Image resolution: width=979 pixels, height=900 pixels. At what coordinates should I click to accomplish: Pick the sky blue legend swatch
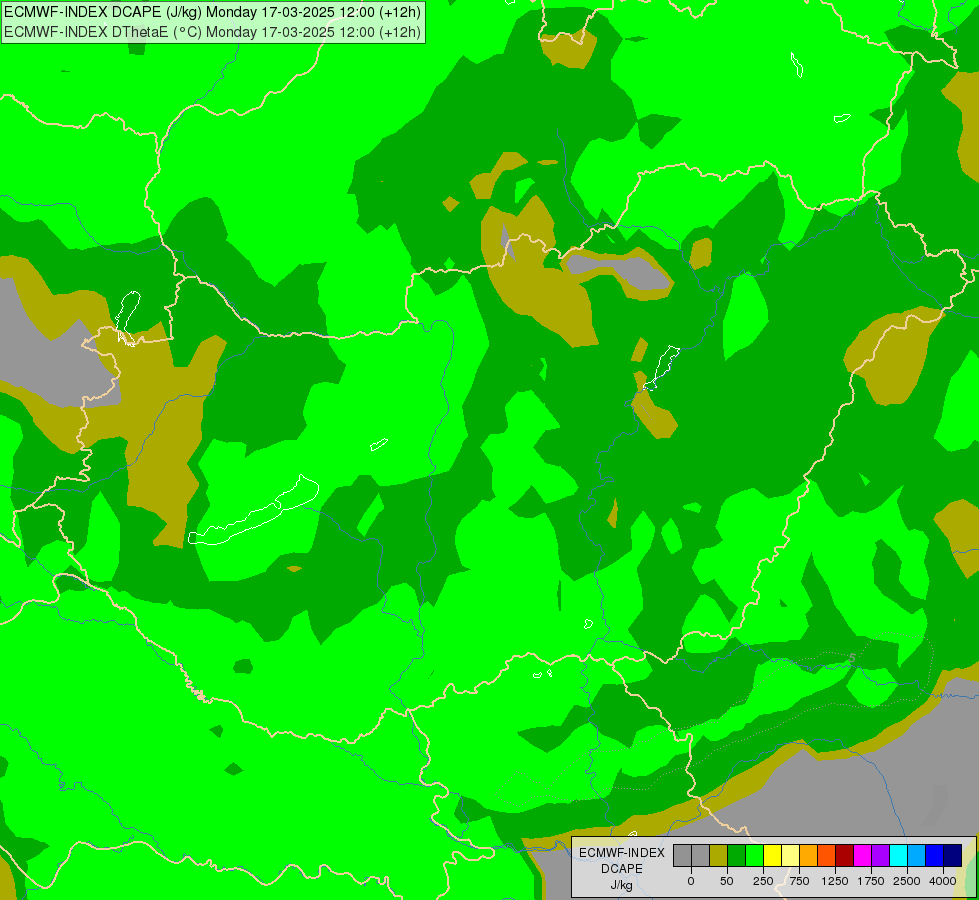pos(916,855)
